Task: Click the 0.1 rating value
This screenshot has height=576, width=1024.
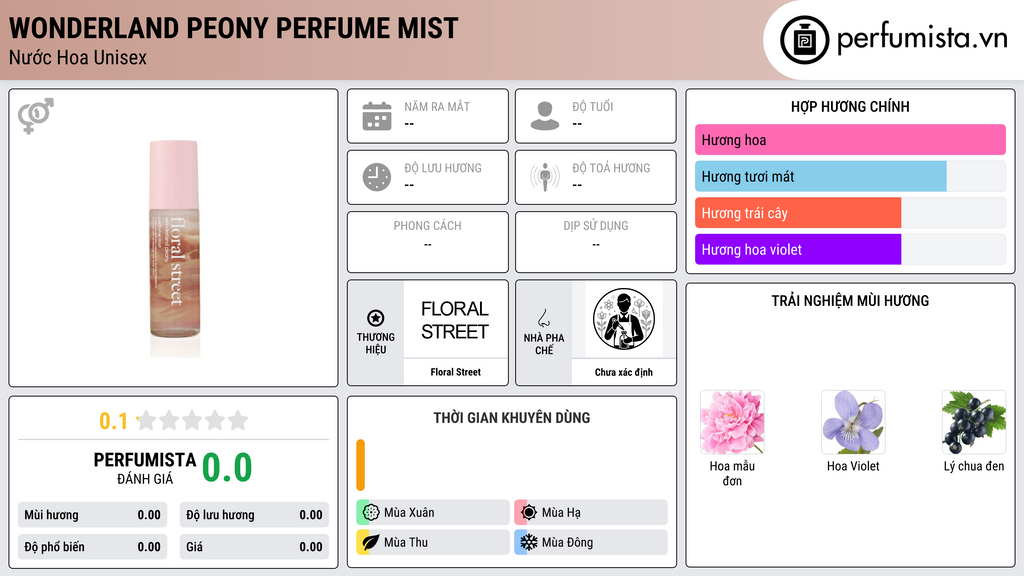Action: (x=113, y=421)
